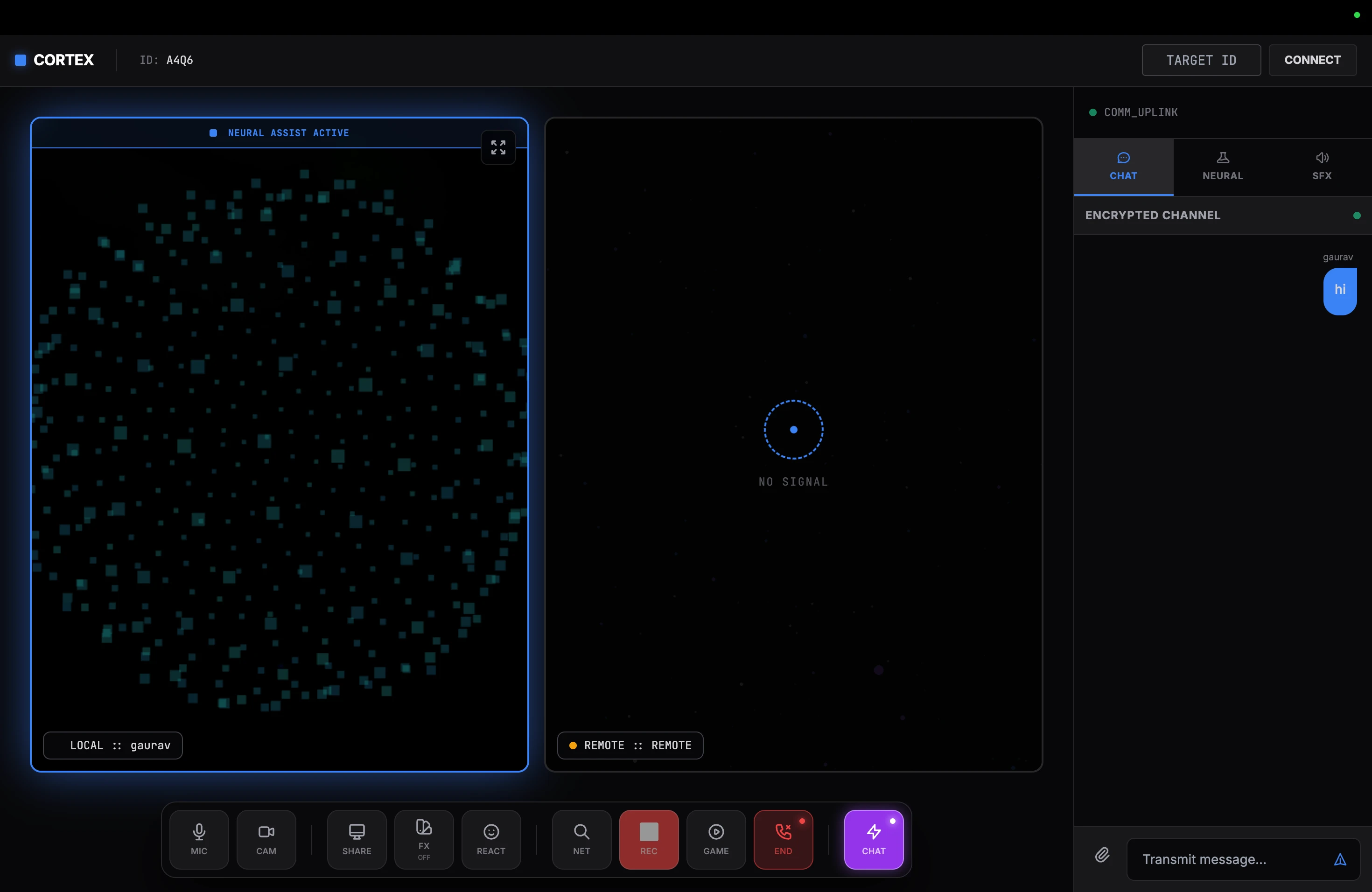End the call with the END button
This screenshot has width=1372, height=892.
point(784,840)
